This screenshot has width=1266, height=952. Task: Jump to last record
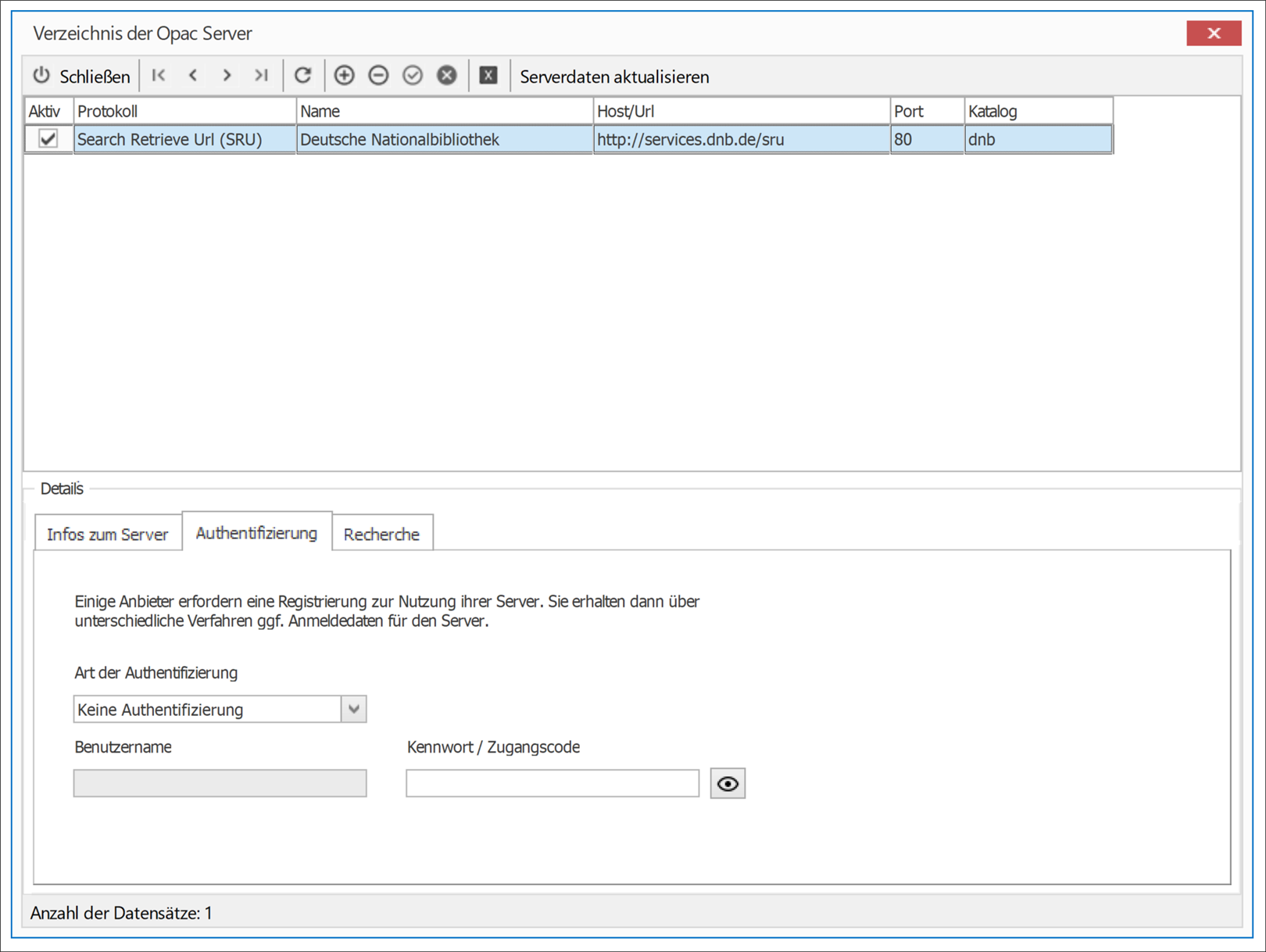coord(262,76)
